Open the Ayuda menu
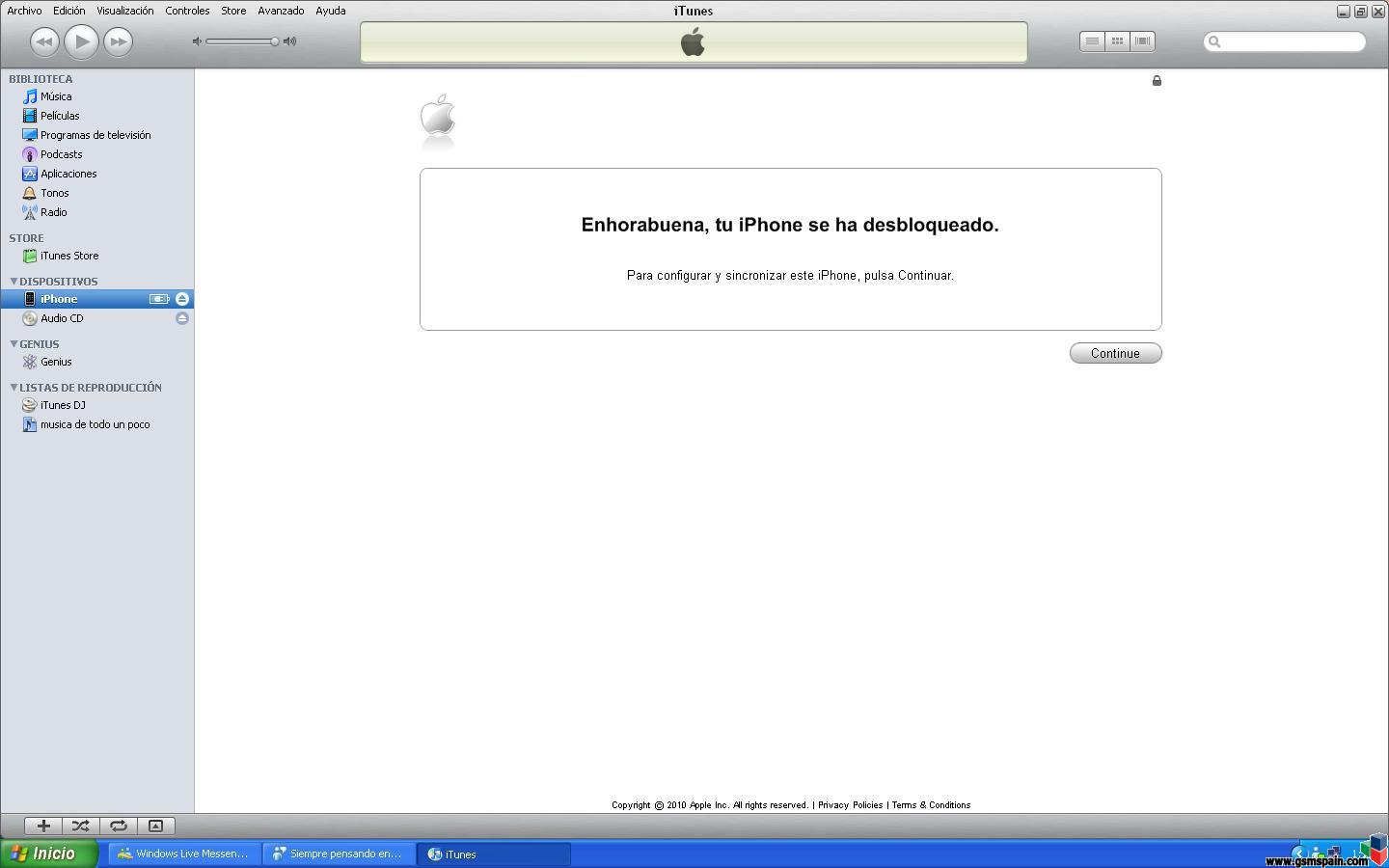The width and height of the screenshot is (1389, 868). pyautogui.click(x=331, y=11)
